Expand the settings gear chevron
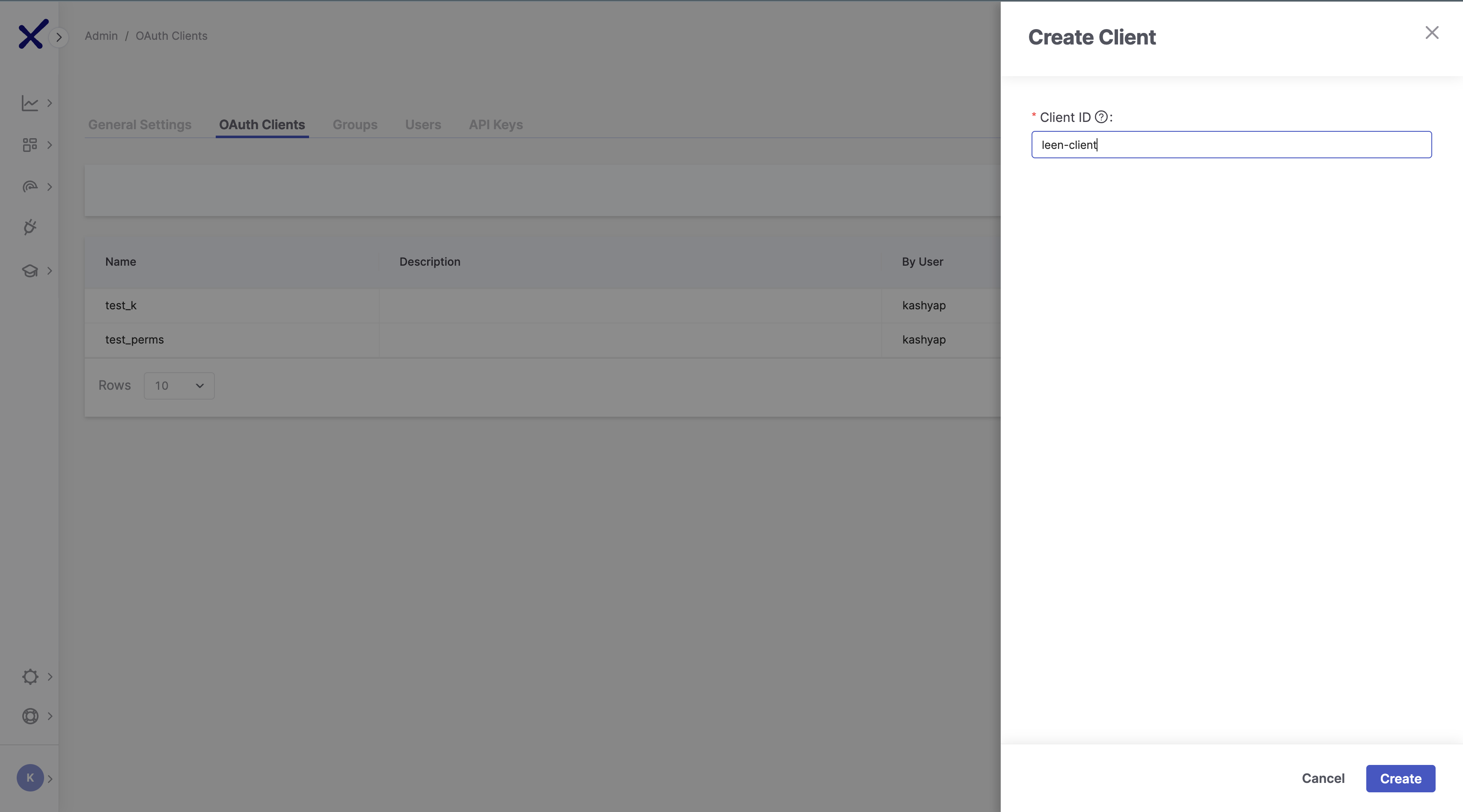This screenshot has height=812, width=1463. (49, 677)
